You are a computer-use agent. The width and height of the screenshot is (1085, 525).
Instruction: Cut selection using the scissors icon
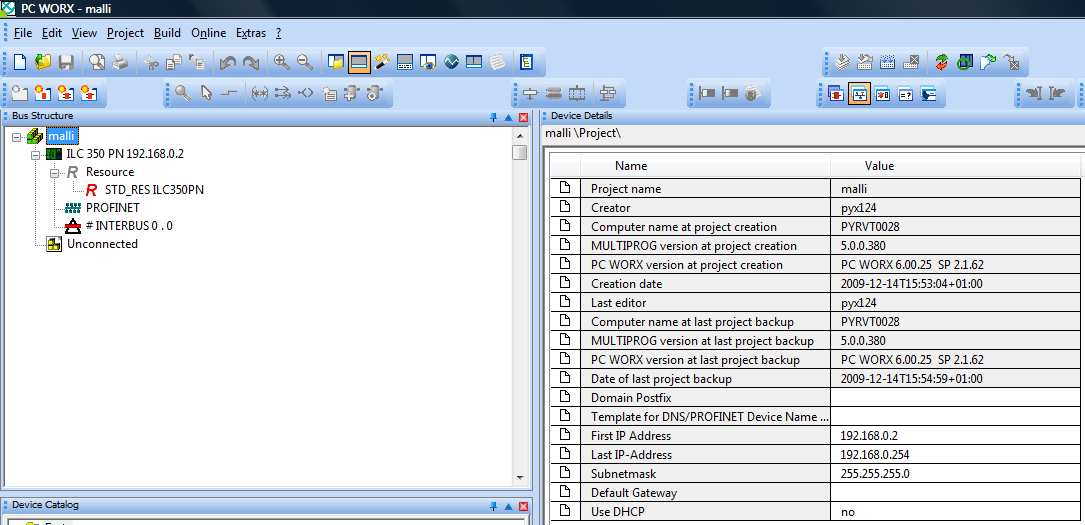coord(152,63)
